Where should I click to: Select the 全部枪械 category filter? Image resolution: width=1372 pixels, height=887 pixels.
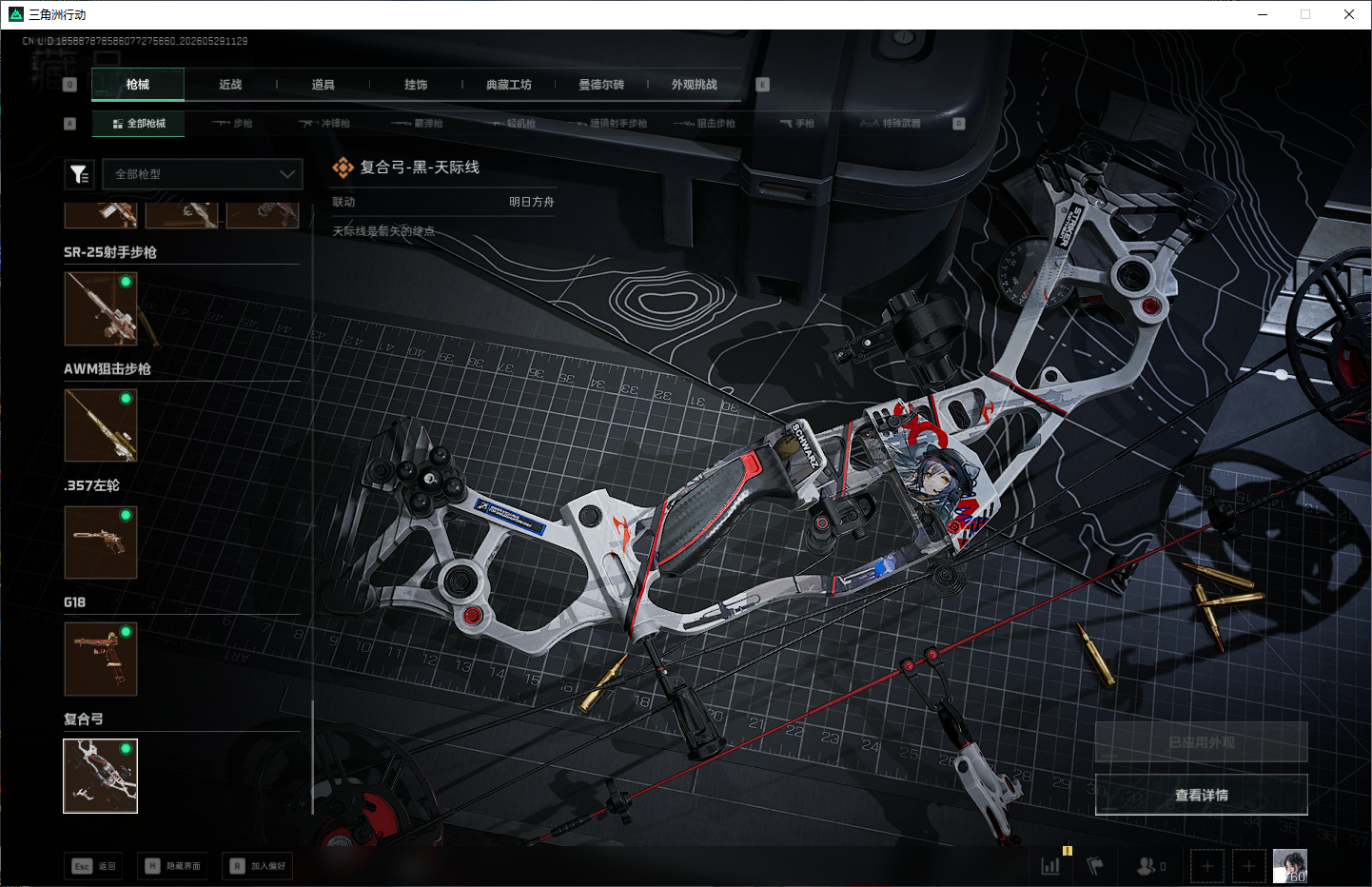click(x=139, y=124)
